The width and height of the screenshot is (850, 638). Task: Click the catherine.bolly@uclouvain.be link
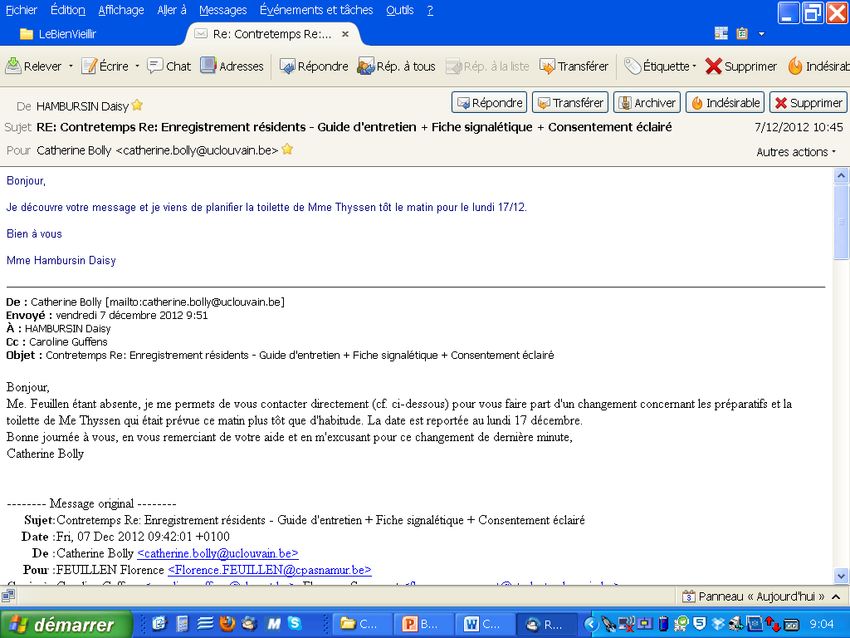point(218,553)
